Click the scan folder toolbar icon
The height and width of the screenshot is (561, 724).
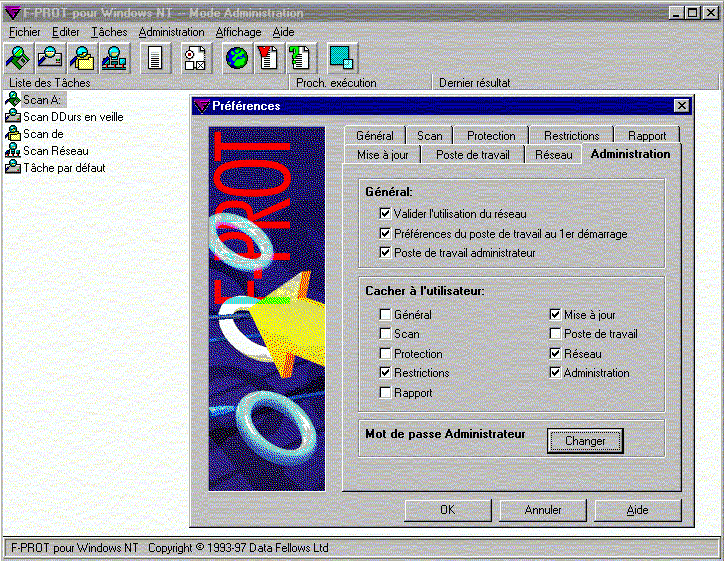82,59
